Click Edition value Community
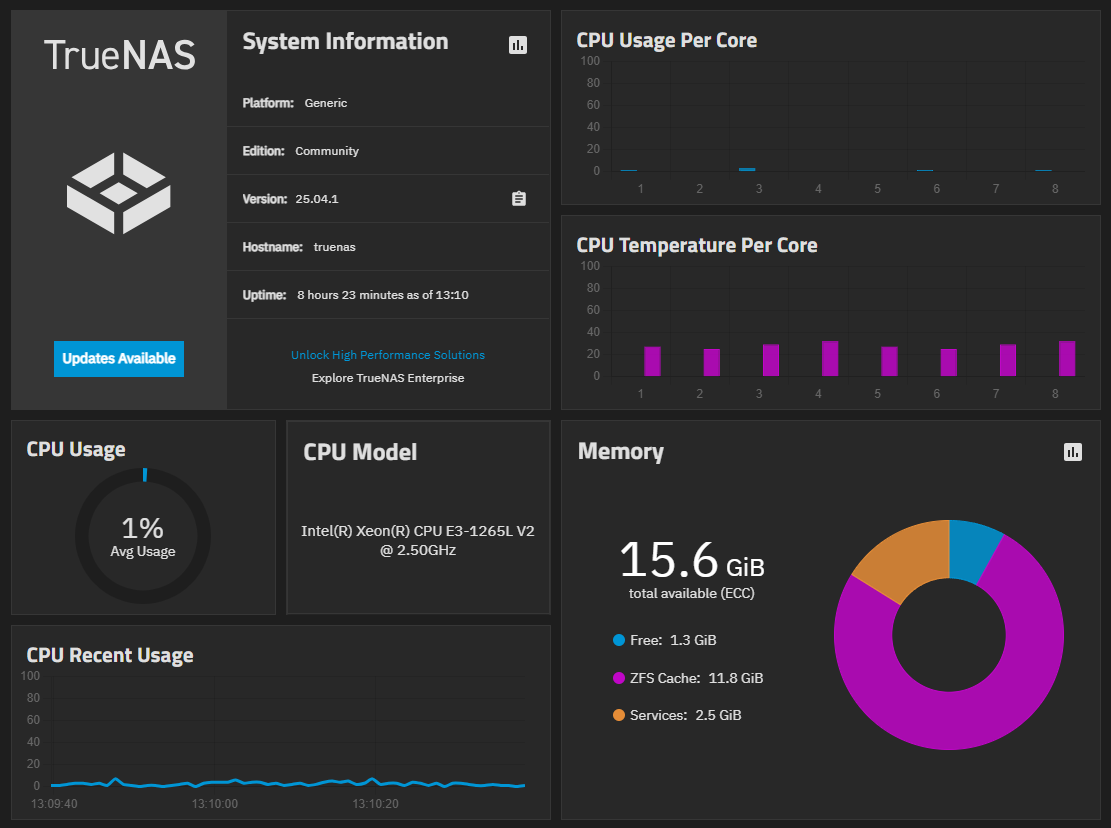This screenshot has height=828, width=1111. (327, 151)
